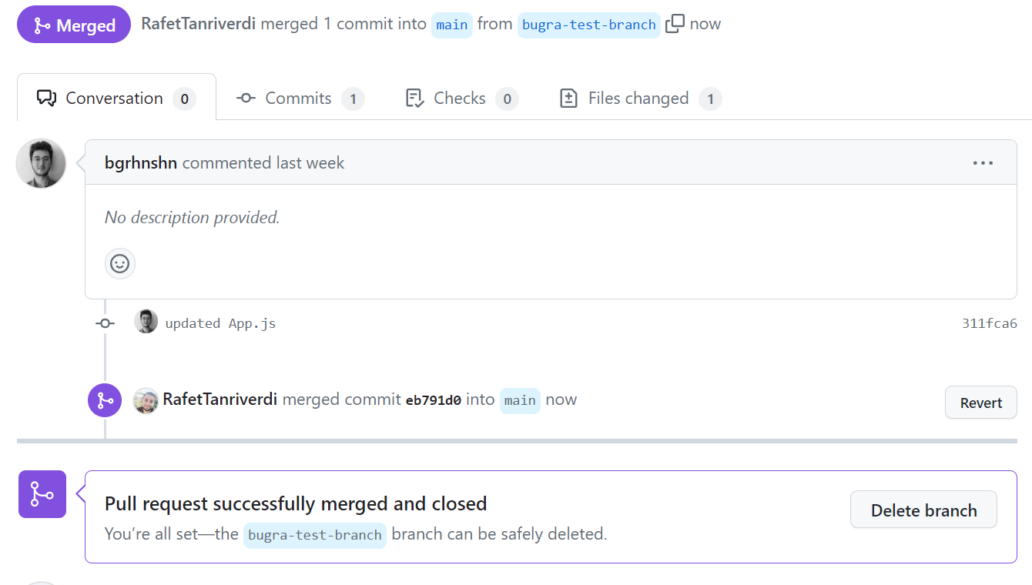
Task: Click the purple merge icon on timeline
Action: pyautogui.click(x=105, y=400)
